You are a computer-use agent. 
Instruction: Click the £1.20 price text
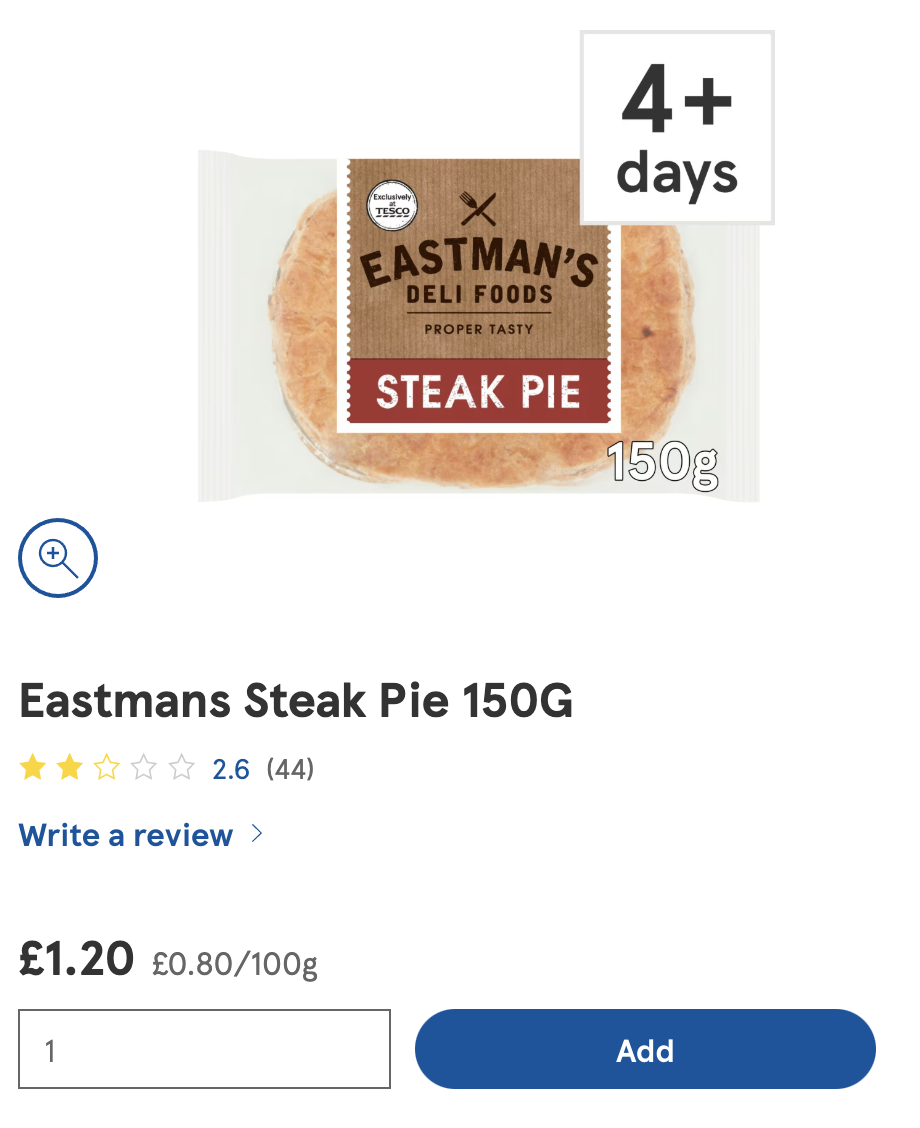tap(76, 959)
